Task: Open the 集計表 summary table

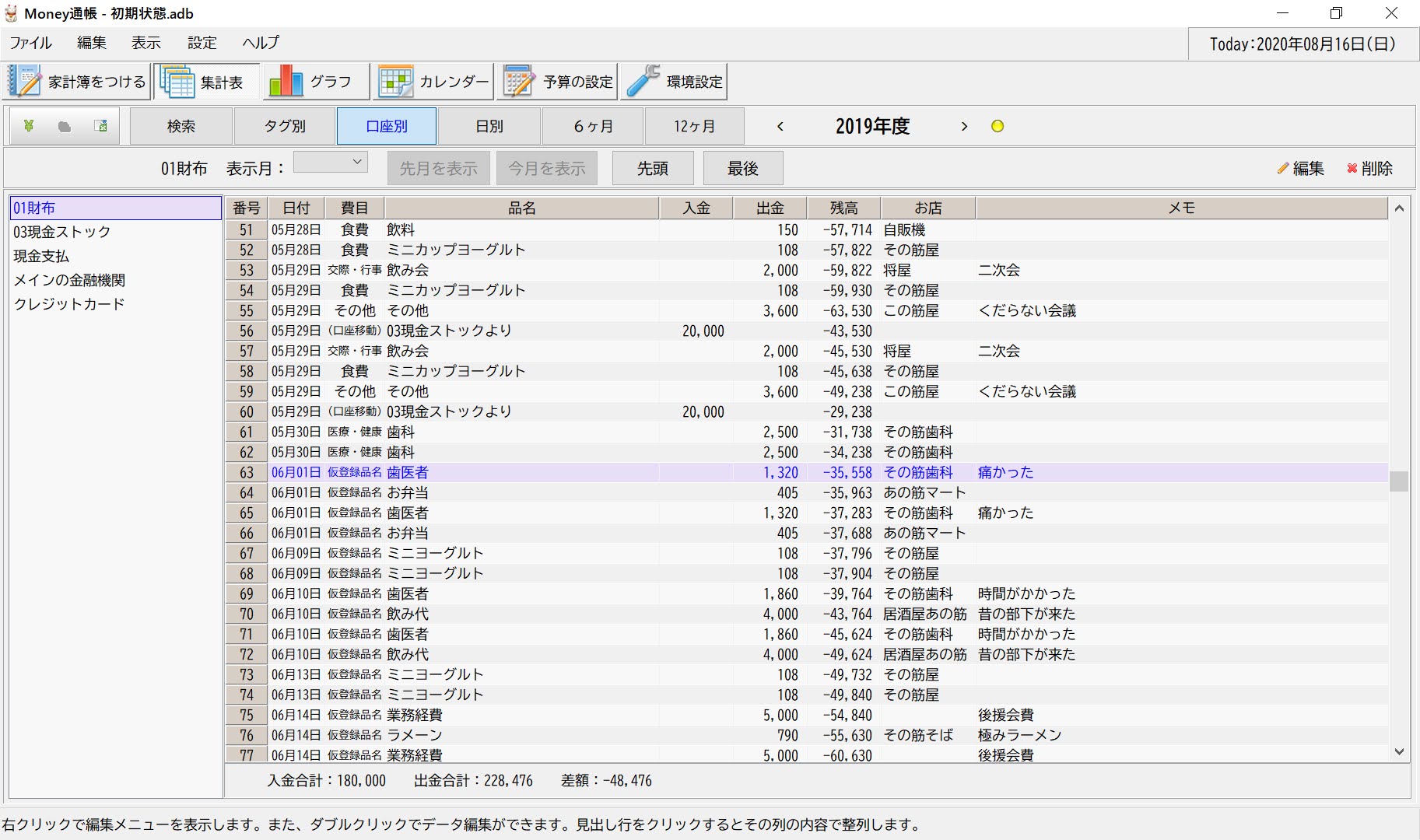Action: pos(206,82)
